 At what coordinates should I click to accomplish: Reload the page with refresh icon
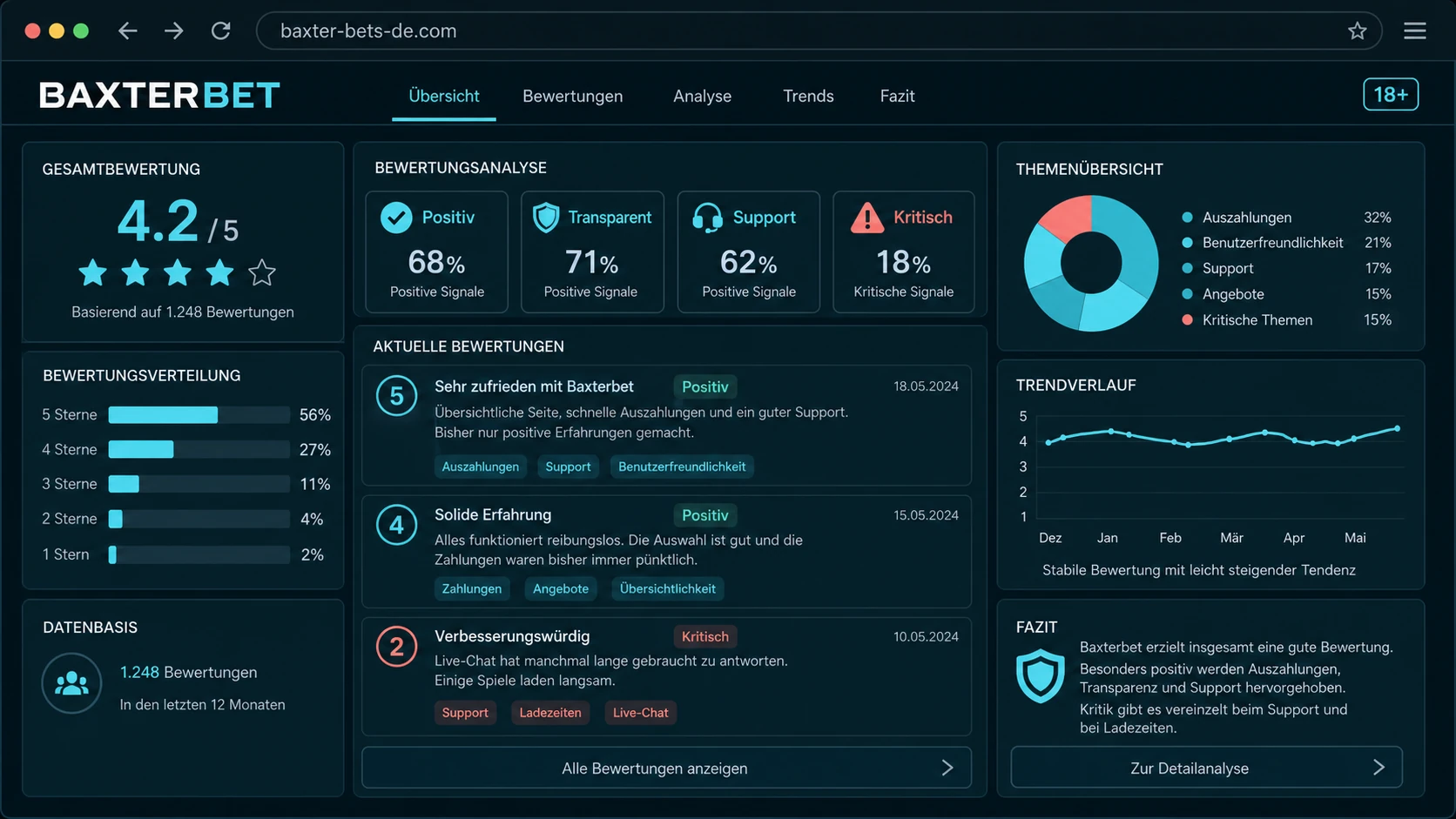click(x=221, y=31)
